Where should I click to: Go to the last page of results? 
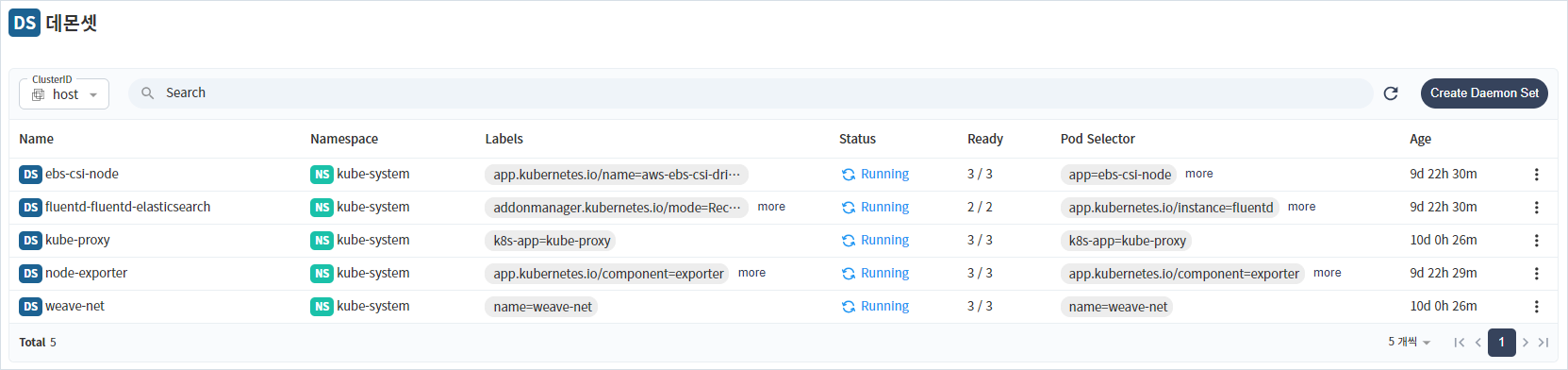click(1543, 343)
